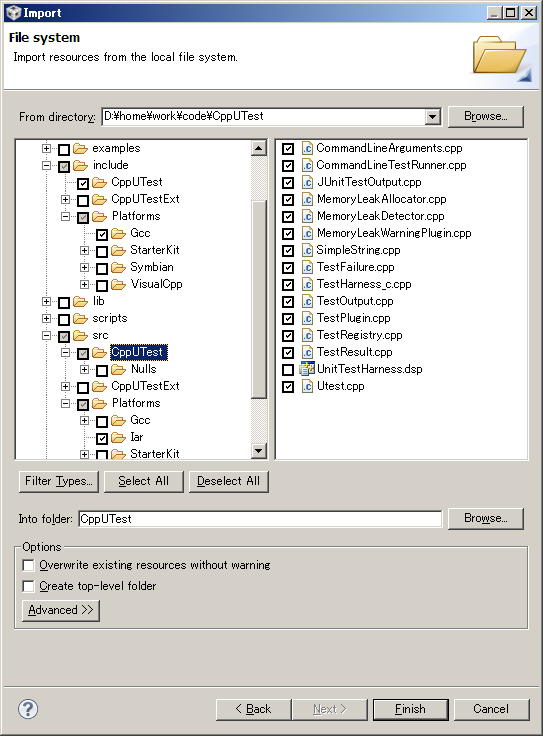Open the help question mark icon

click(x=28, y=709)
